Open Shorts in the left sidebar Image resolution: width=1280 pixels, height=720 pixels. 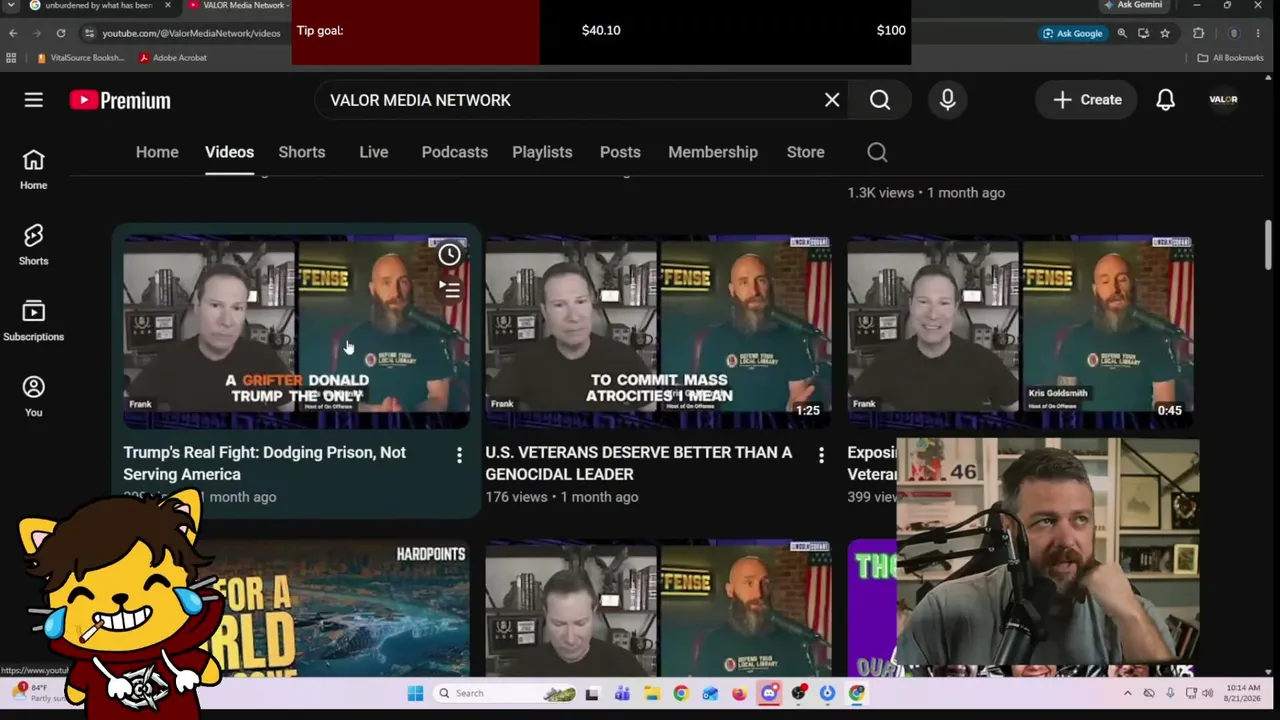pyautogui.click(x=33, y=245)
